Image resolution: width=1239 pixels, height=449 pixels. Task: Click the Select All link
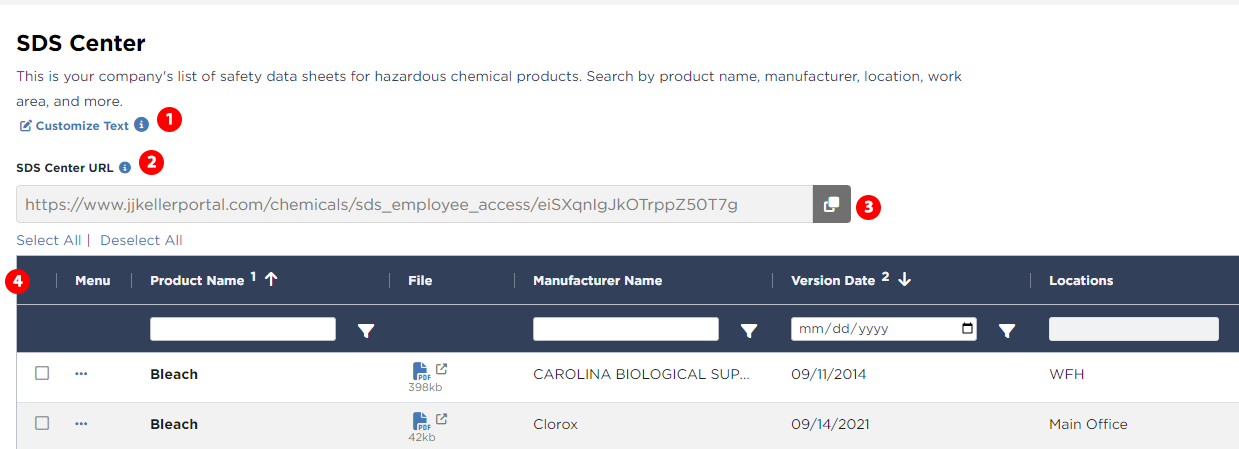click(x=49, y=240)
